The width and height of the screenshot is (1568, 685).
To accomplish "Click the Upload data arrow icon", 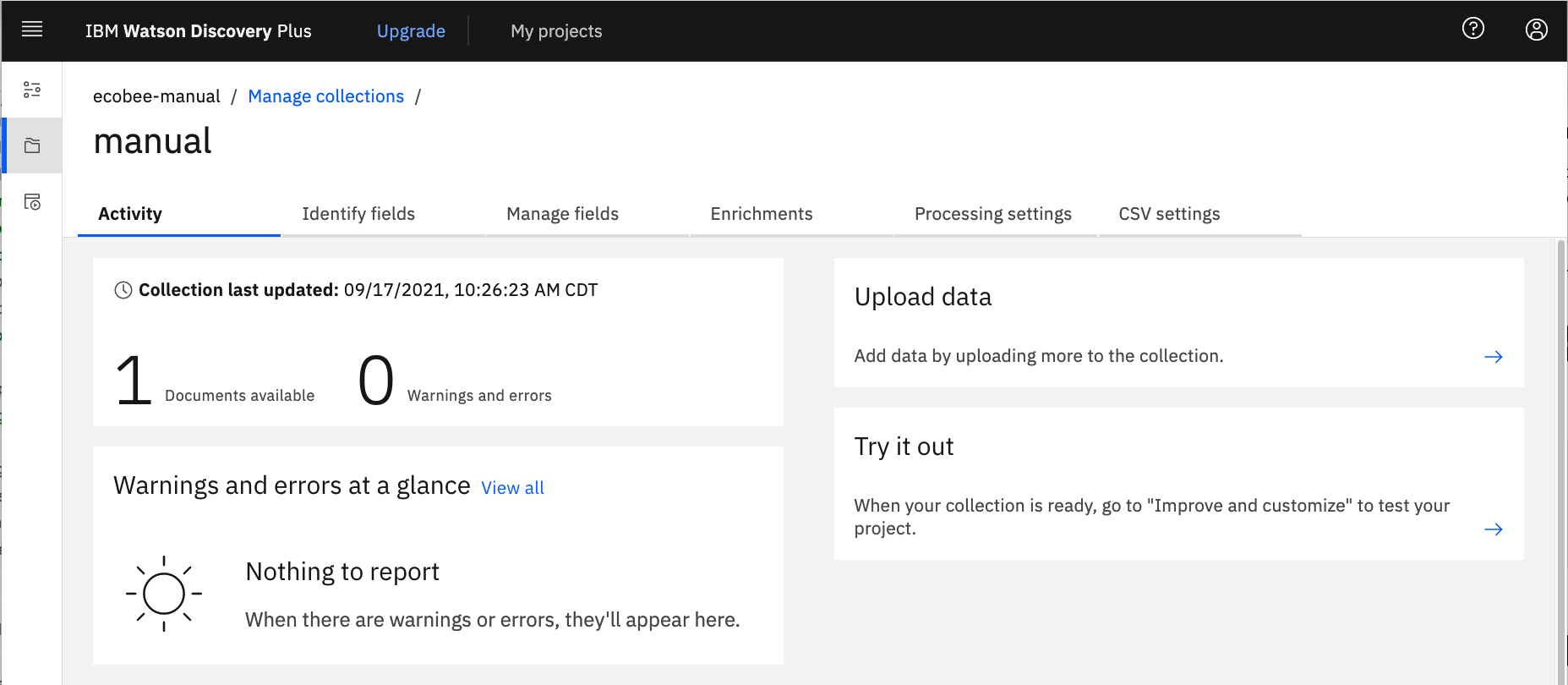I will tap(1494, 357).
